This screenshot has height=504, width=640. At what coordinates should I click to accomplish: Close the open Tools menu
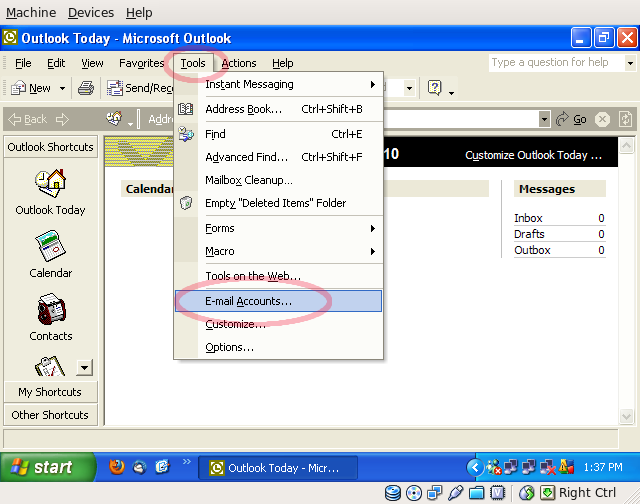pyautogui.click(x=193, y=63)
